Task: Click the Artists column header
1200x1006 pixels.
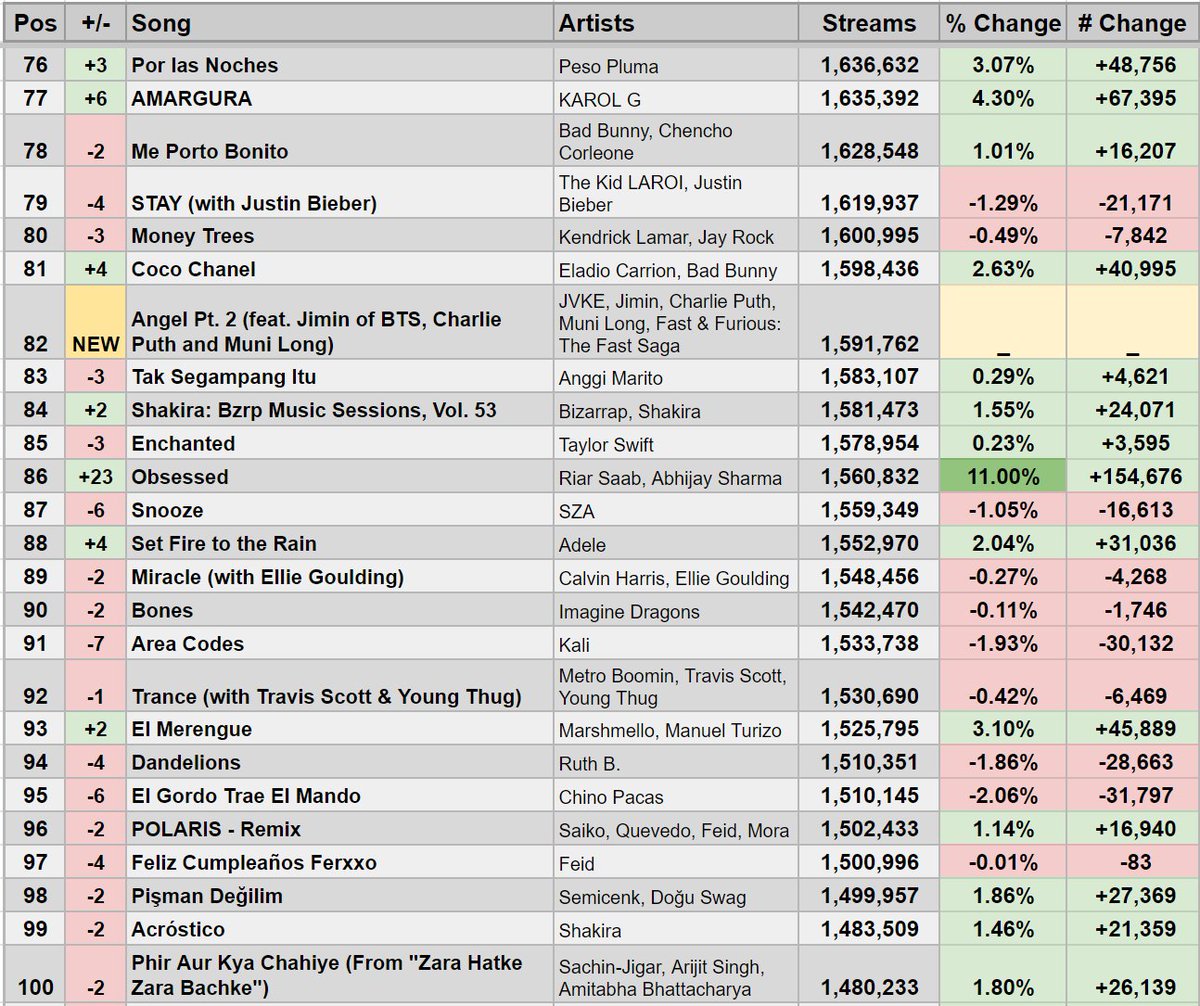Action: point(677,22)
